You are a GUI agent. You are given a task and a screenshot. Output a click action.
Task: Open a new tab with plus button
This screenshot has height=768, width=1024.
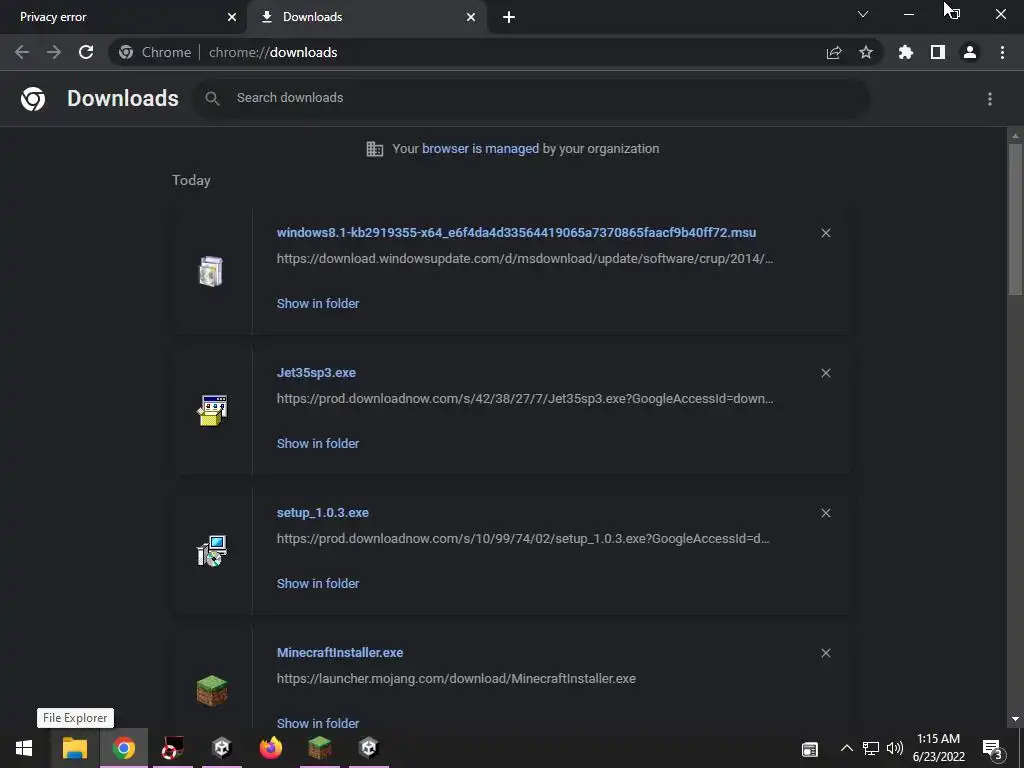pos(509,17)
